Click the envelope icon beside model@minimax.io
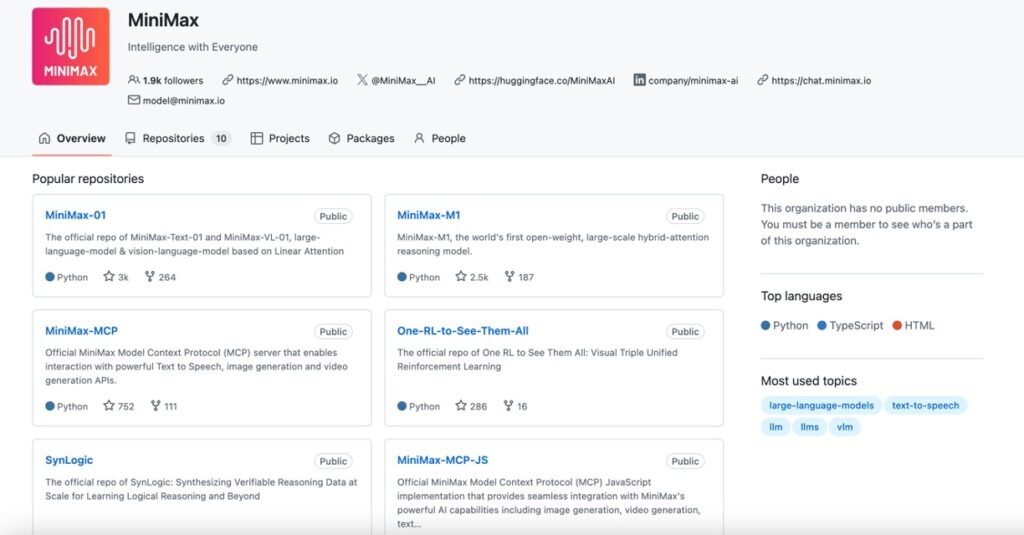 pos(134,100)
